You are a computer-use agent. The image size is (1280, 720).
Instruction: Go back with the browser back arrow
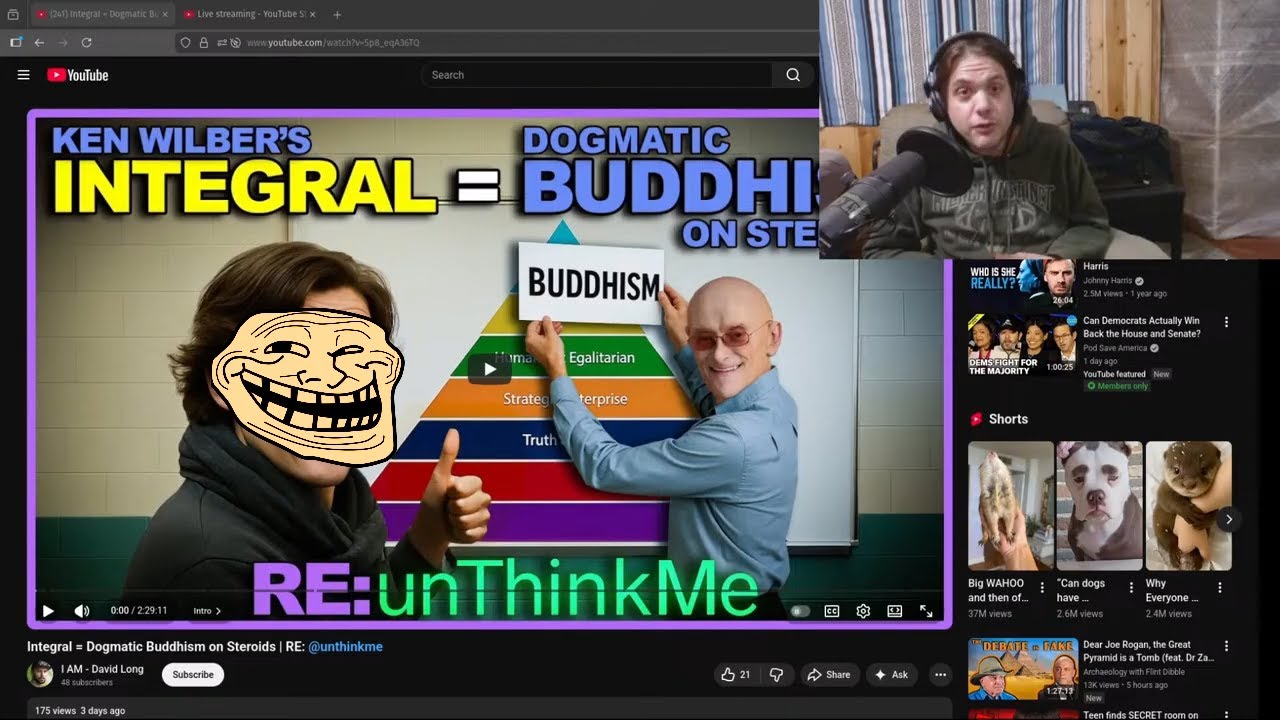(39, 43)
